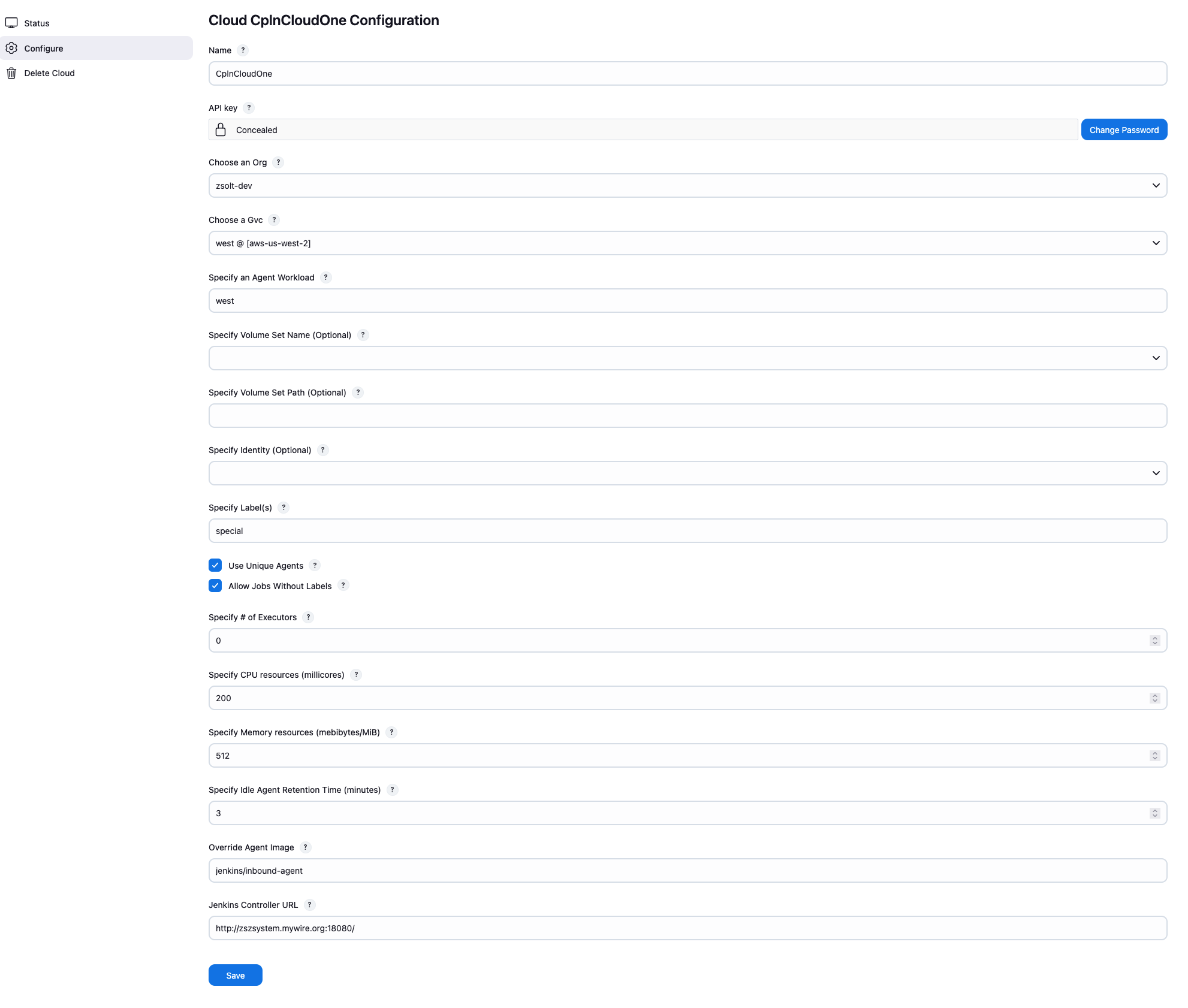
Task: Click the lock icon beside Concealed
Action: pos(221,129)
